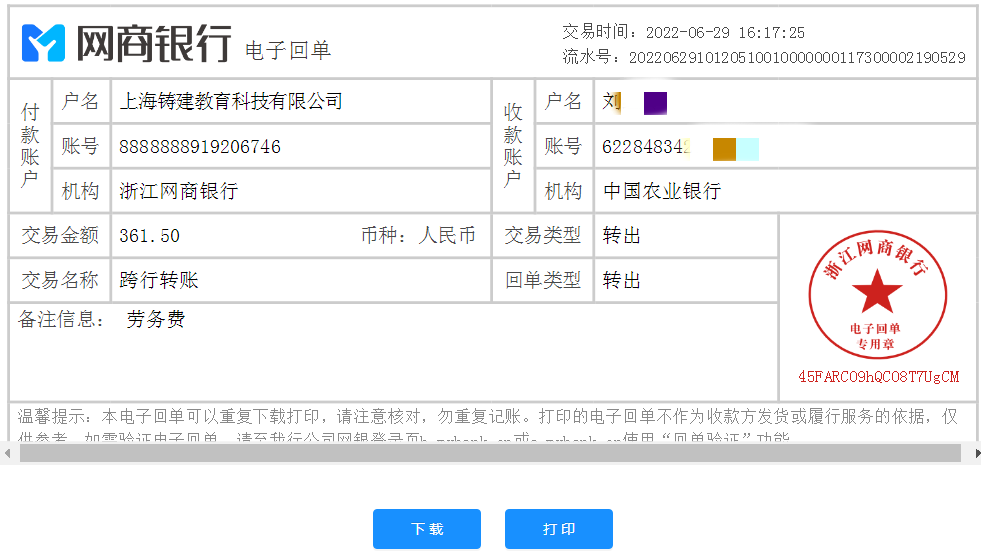Image resolution: width=981 pixels, height=559 pixels.
Task: Click the scrollbar right arrow
Action: click(x=977, y=453)
